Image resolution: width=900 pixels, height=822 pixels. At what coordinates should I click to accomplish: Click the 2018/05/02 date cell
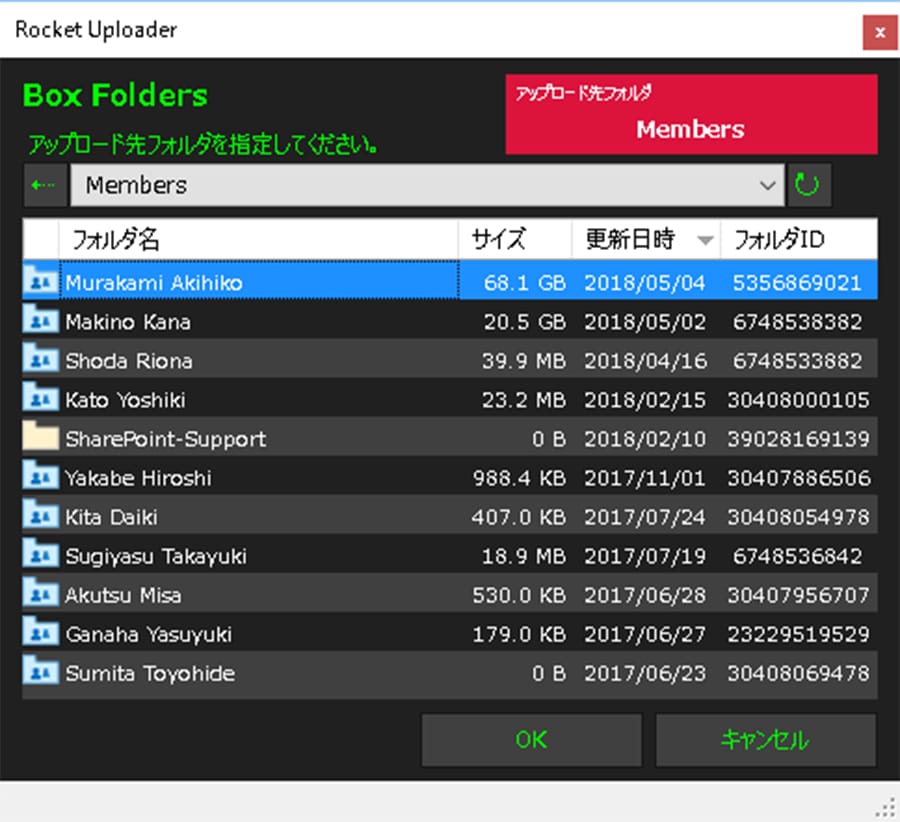645,321
